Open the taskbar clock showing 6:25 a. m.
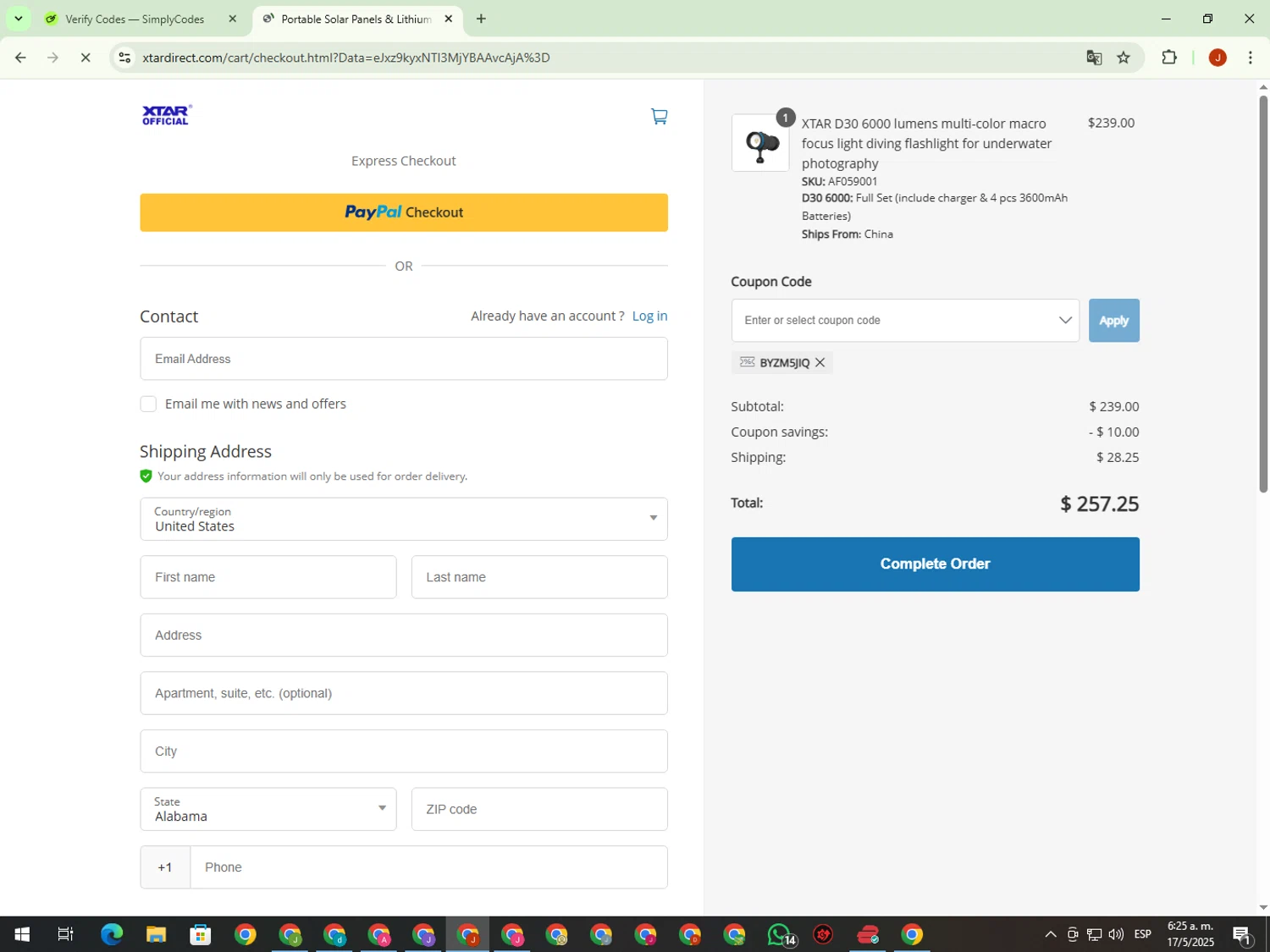 pos(1190,934)
